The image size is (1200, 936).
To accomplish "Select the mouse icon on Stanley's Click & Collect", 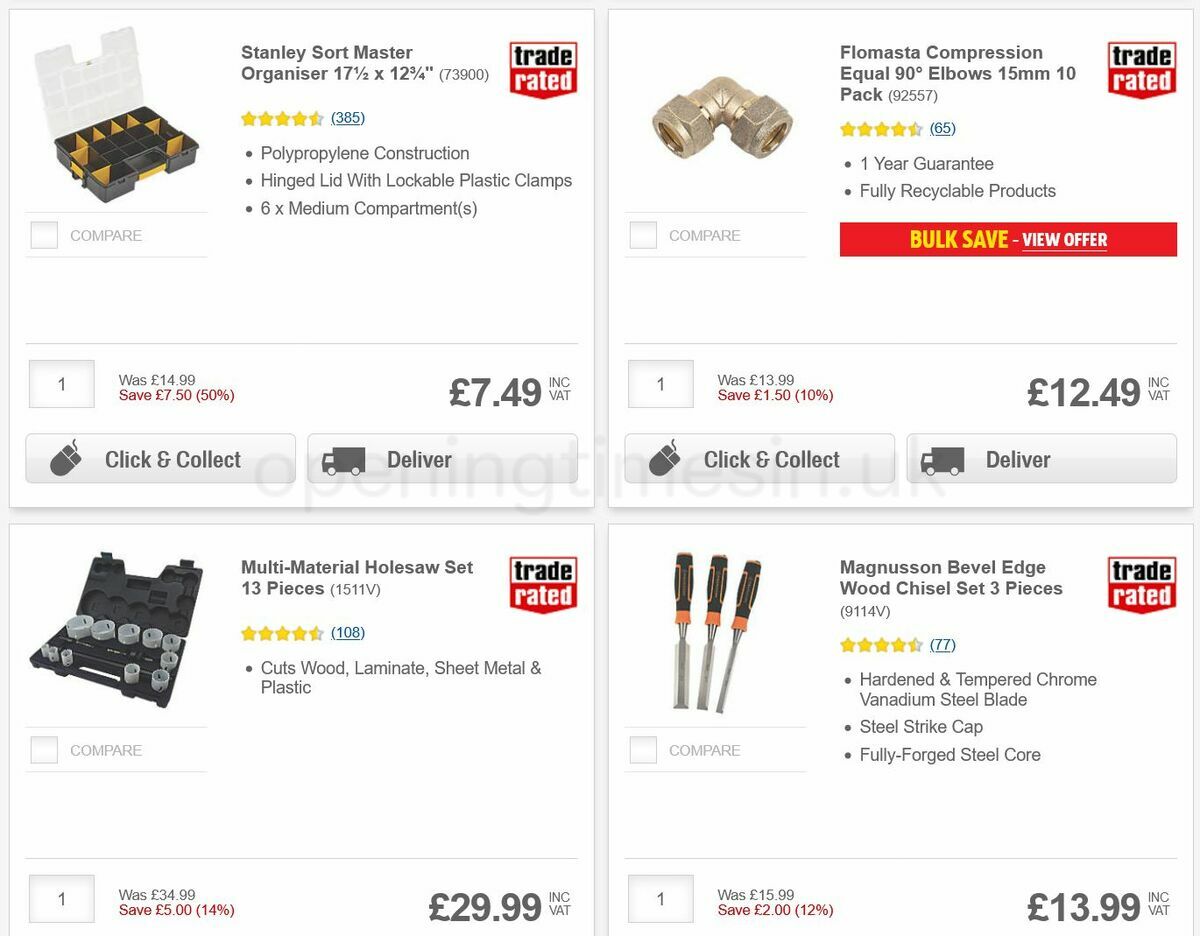I will (65, 459).
